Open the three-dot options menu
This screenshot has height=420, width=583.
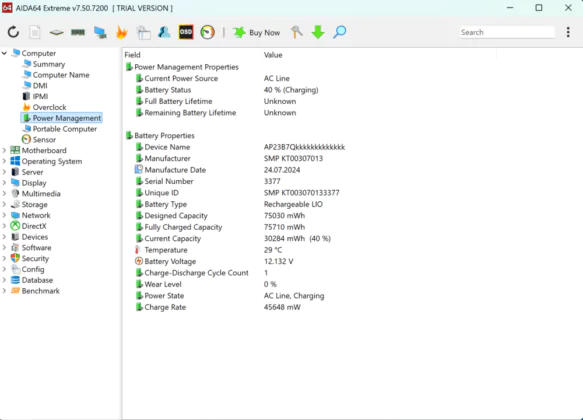[568, 32]
